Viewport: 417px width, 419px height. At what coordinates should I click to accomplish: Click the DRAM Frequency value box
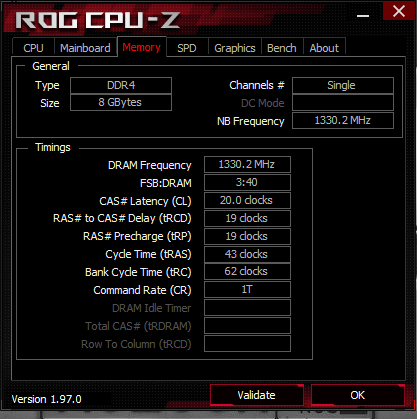point(247,164)
